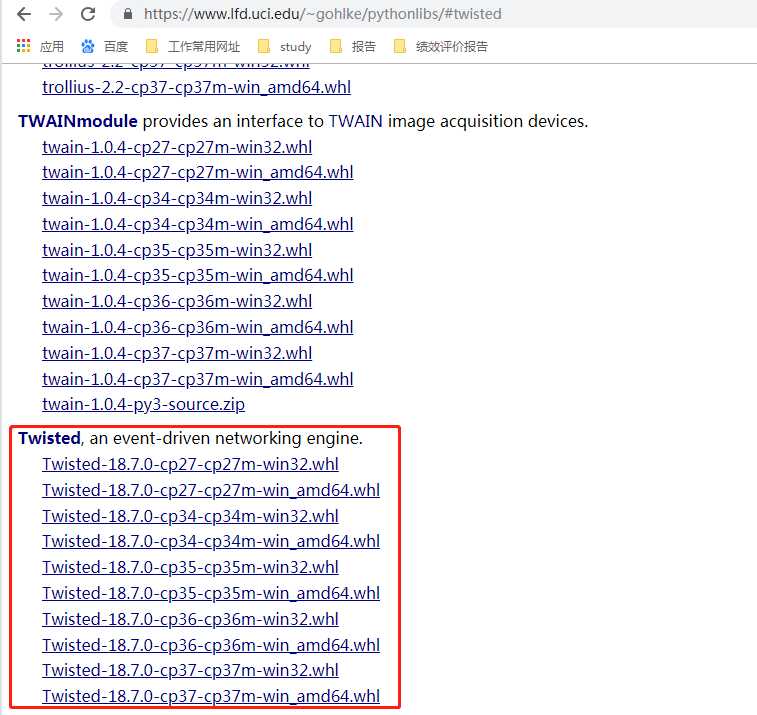757x715 pixels.
Task: Download twain-1.0.4-cp27-cp27m-win32.whl
Action: coord(177,147)
